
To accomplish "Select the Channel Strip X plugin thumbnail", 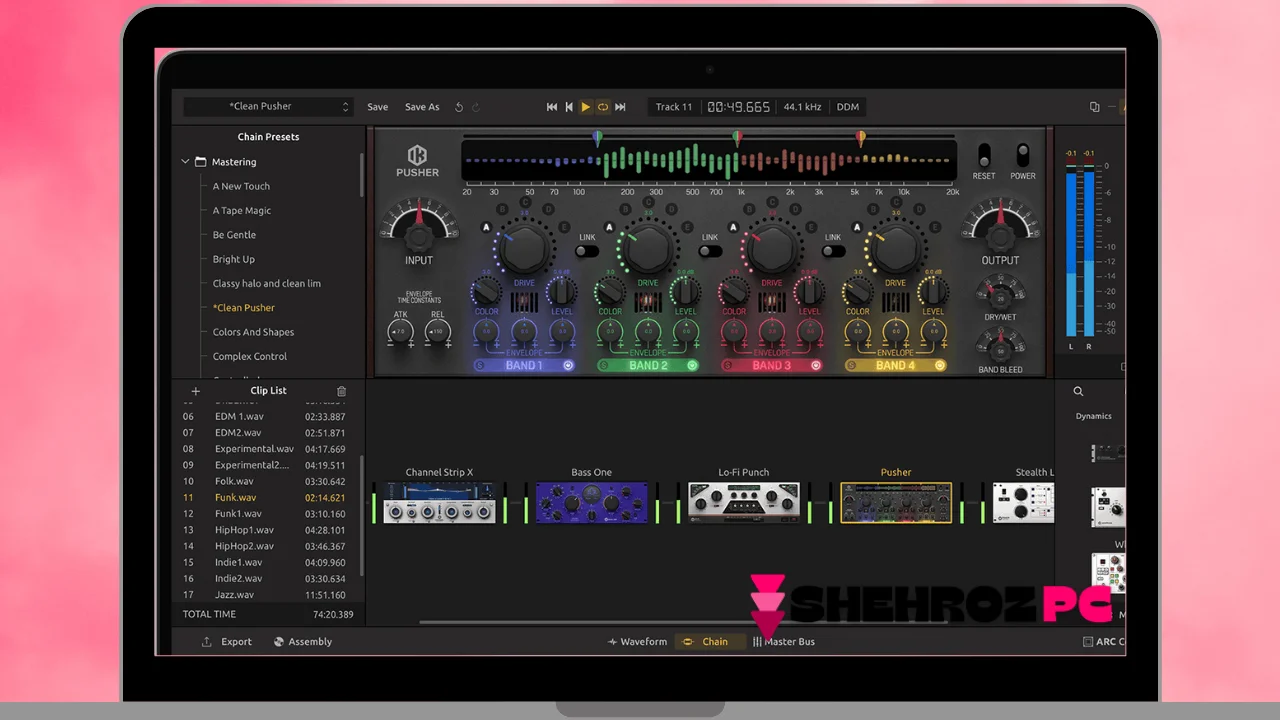I will (439, 503).
